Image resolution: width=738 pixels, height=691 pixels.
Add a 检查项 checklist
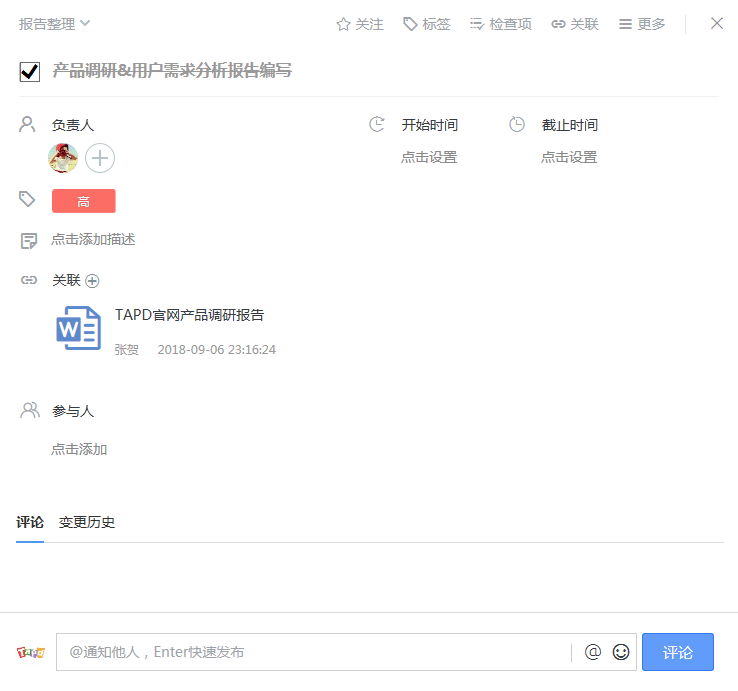pyautogui.click(x=500, y=24)
